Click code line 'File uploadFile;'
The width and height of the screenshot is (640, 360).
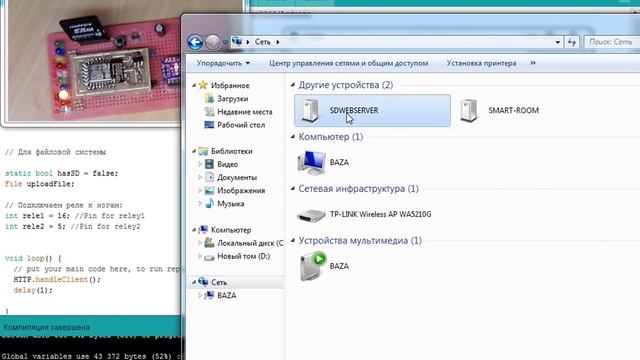pos(40,184)
